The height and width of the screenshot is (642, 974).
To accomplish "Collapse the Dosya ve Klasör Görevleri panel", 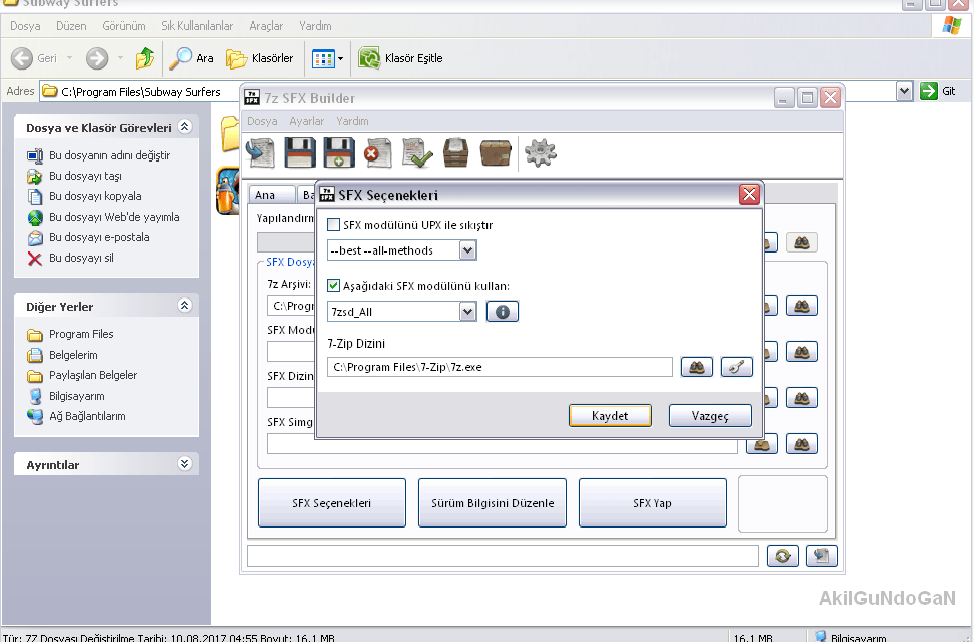I will pos(184,128).
